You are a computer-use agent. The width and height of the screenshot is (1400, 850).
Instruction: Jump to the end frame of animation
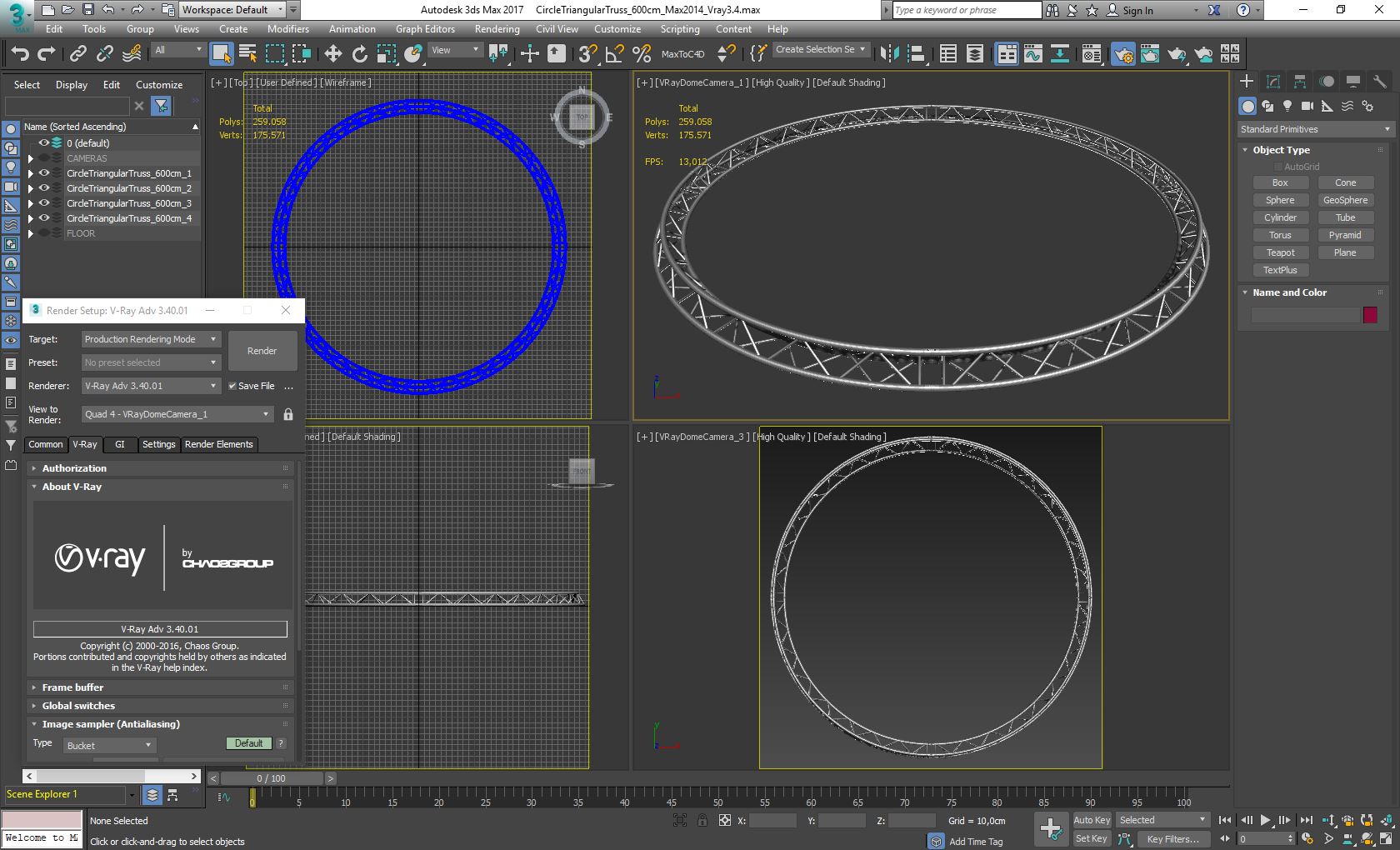(1306, 820)
